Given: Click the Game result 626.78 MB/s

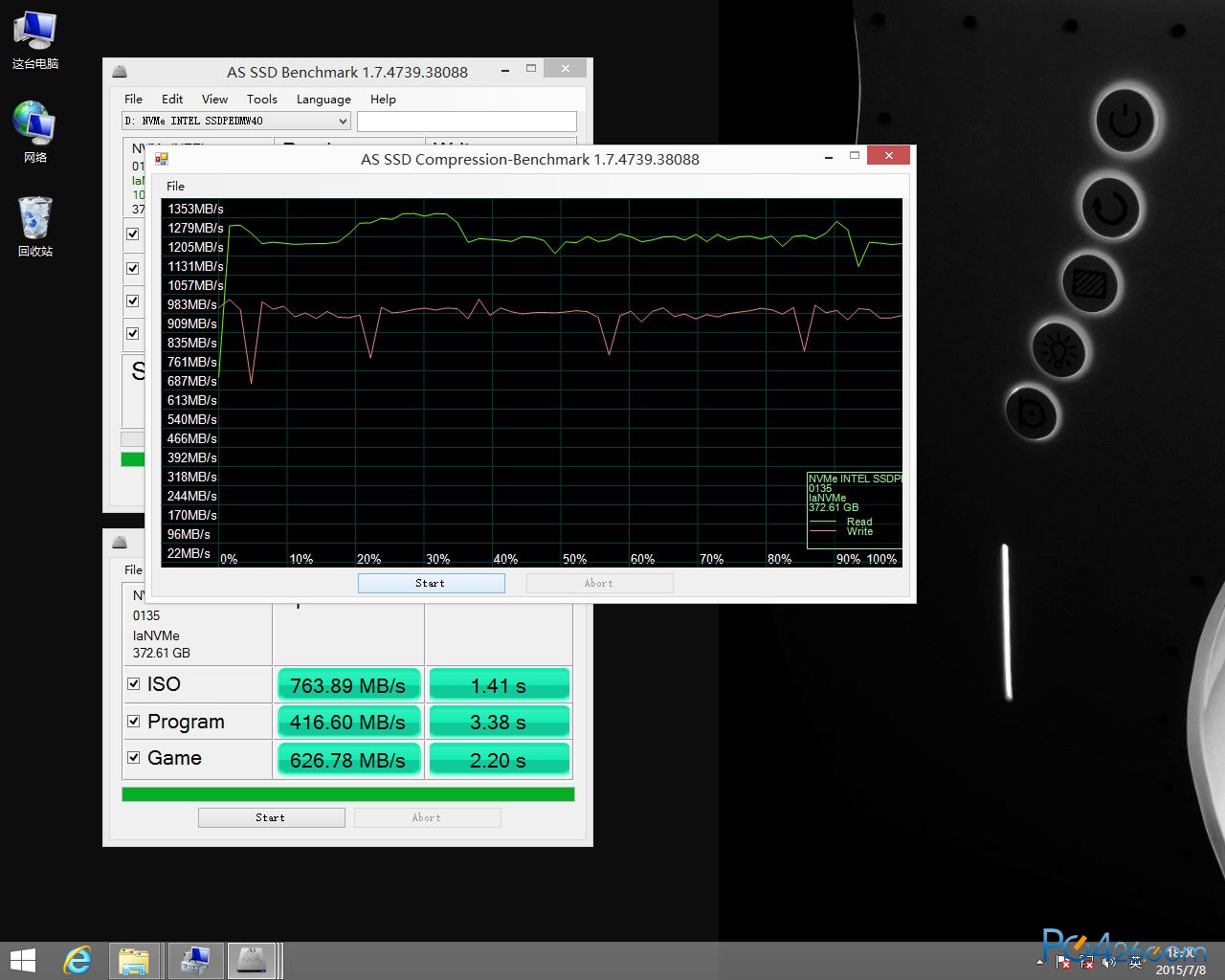Looking at the screenshot, I should [x=348, y=760].
